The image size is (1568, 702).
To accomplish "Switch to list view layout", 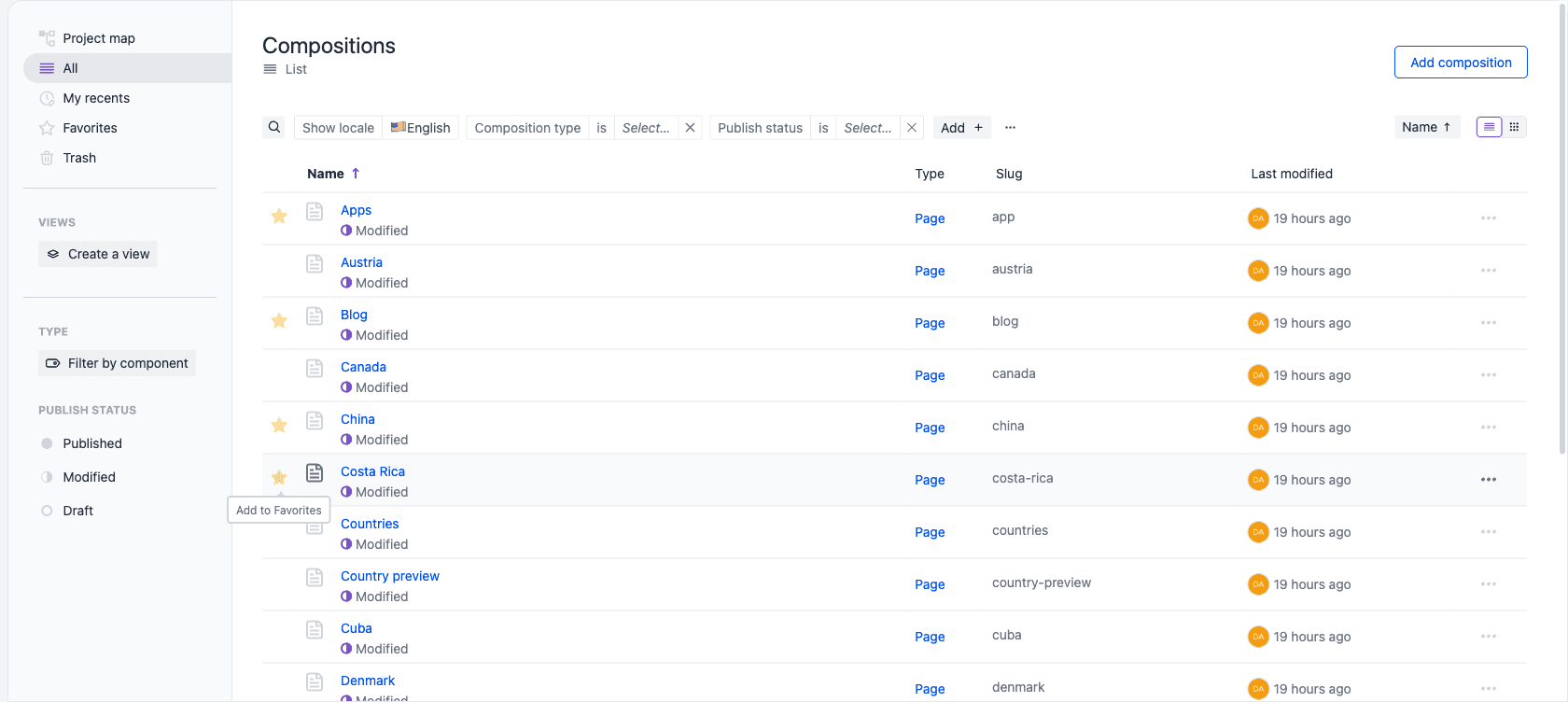I will pos(1490,127).
